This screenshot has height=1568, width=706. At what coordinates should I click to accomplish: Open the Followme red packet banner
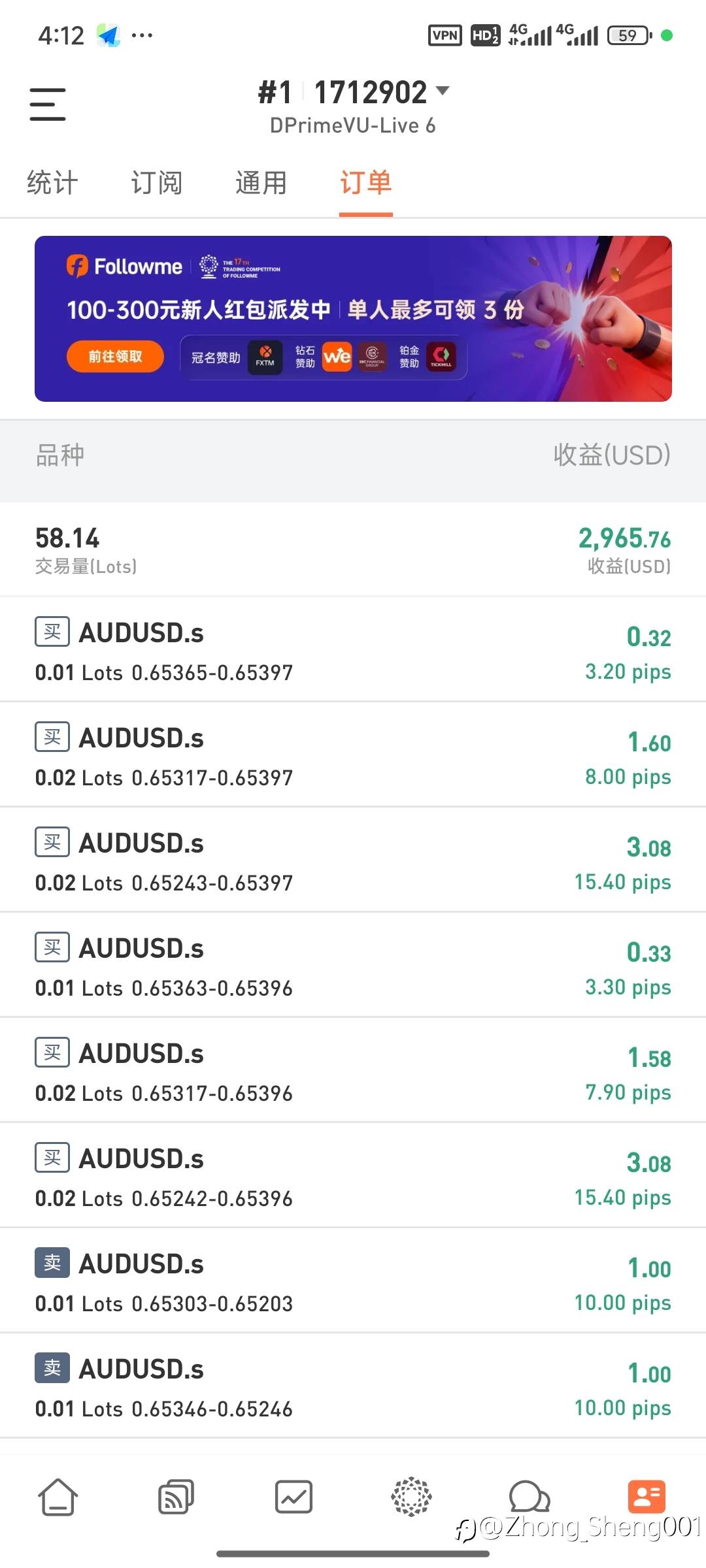tap(353, 319)
